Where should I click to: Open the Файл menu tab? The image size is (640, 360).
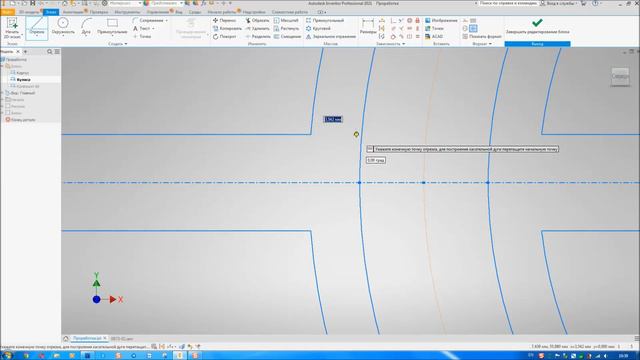7,12
